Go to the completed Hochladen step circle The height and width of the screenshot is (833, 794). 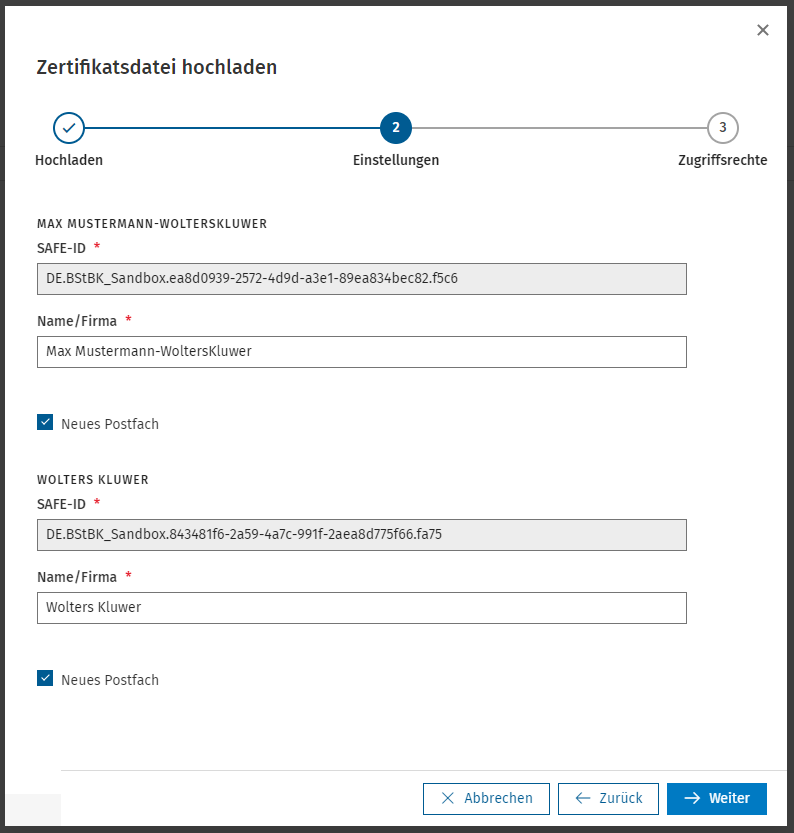pos(69,128)
